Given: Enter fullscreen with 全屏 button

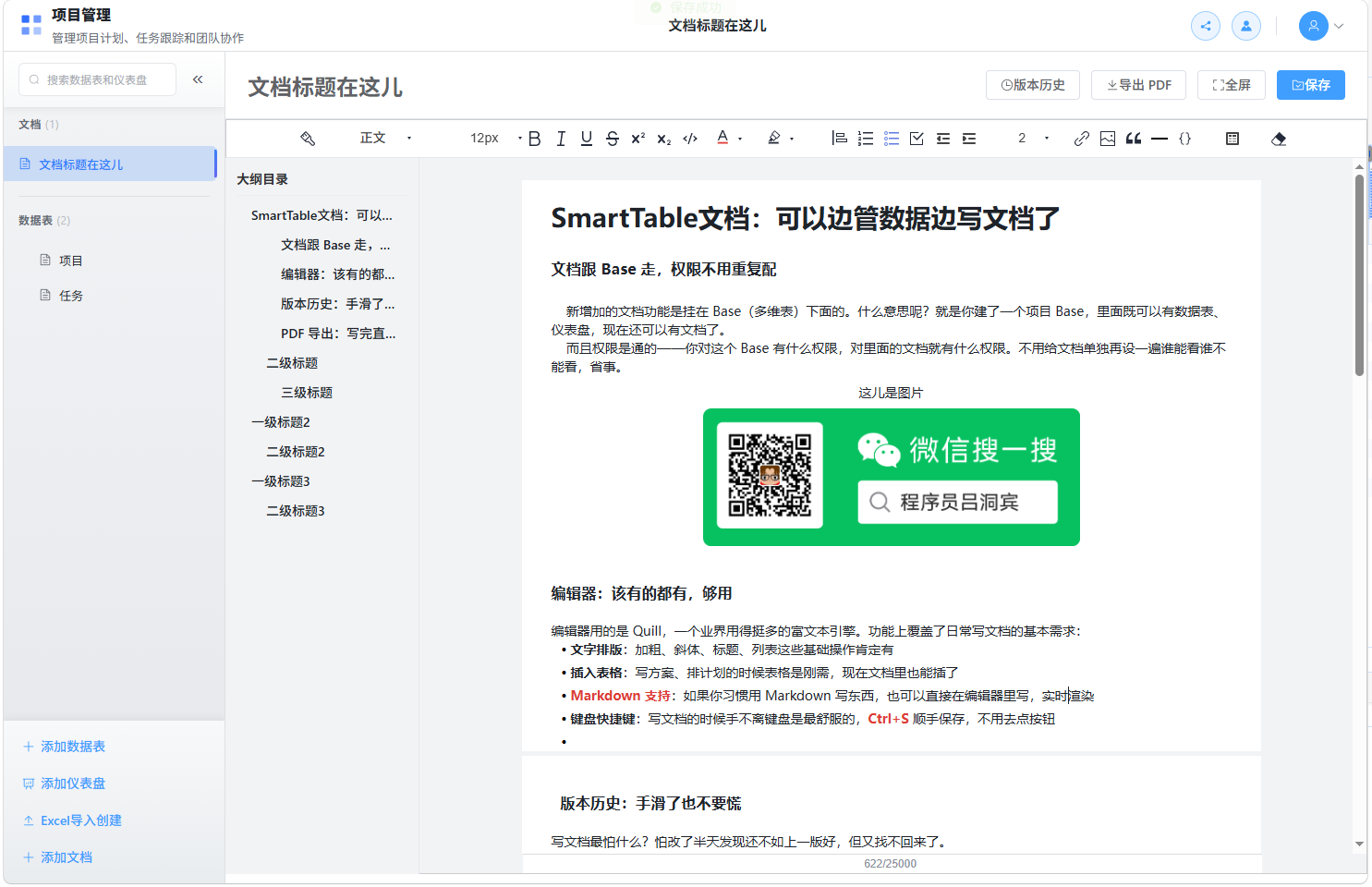Looking at the screenshot, I should 1232,85.
